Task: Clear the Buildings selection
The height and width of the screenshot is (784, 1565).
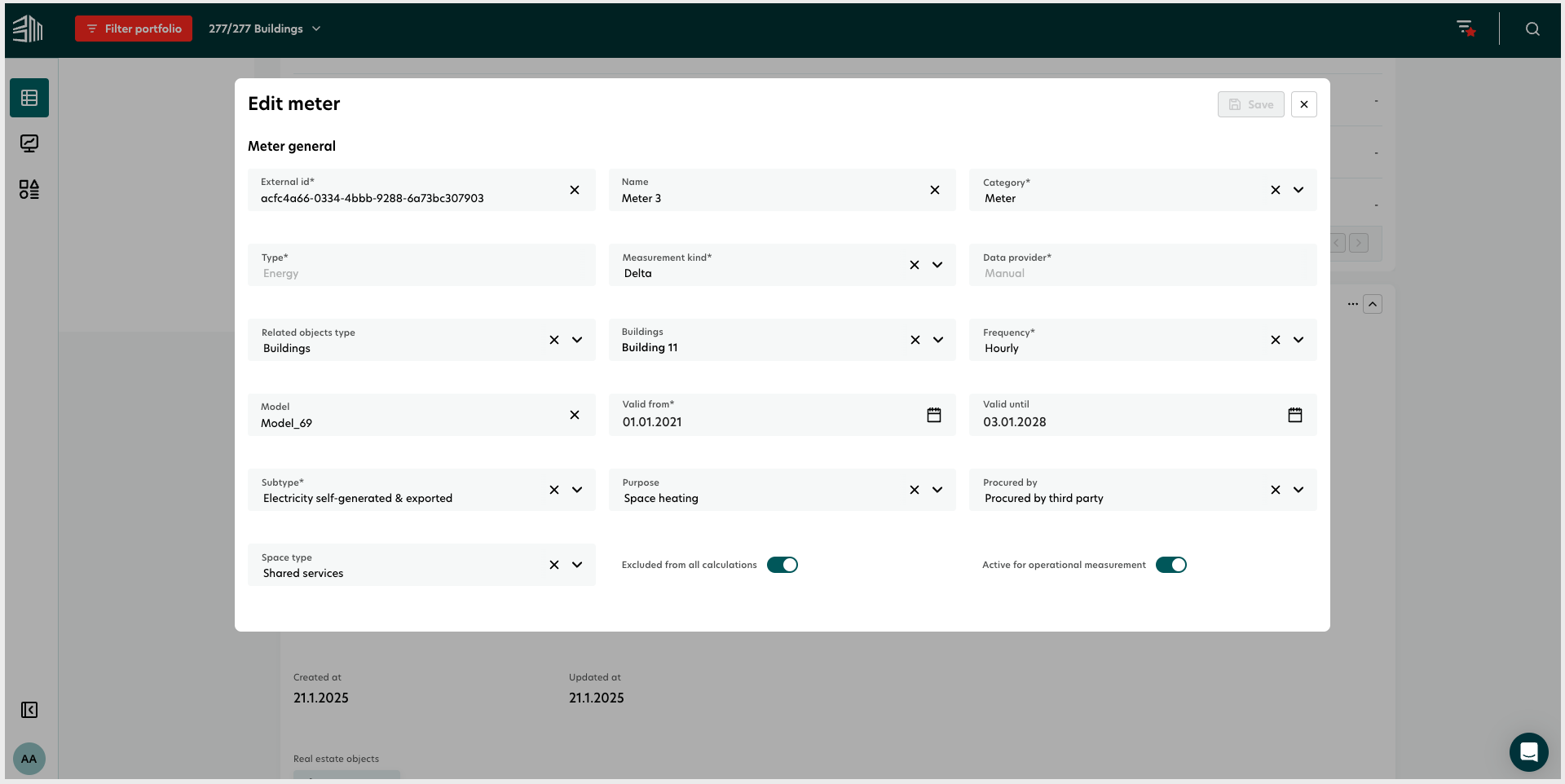Action: 915,340
